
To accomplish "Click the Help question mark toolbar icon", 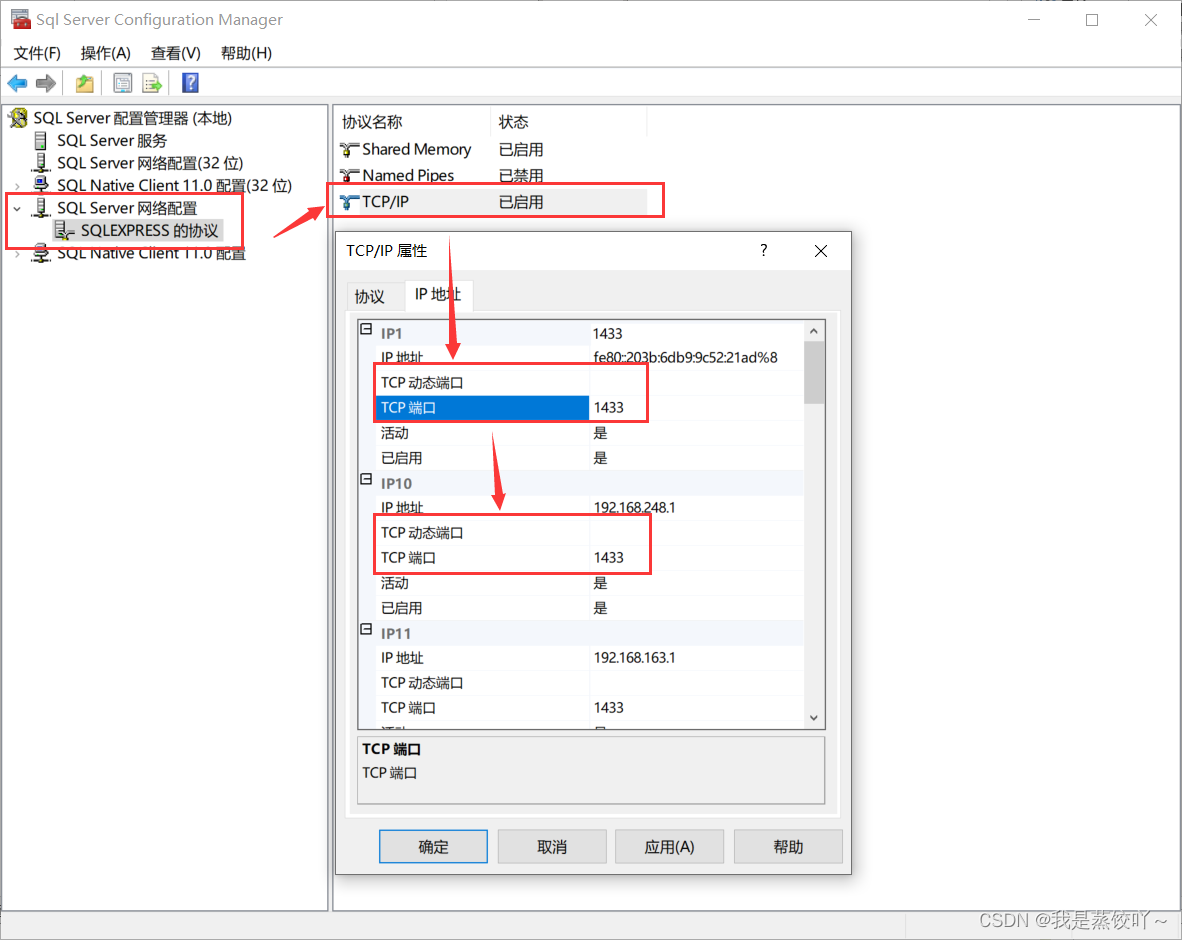I will click(x=190, y=83).
